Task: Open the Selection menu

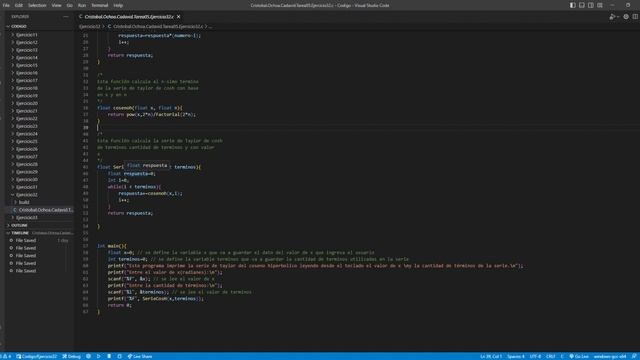Action: pyautogui.click(x=37, y=5)
